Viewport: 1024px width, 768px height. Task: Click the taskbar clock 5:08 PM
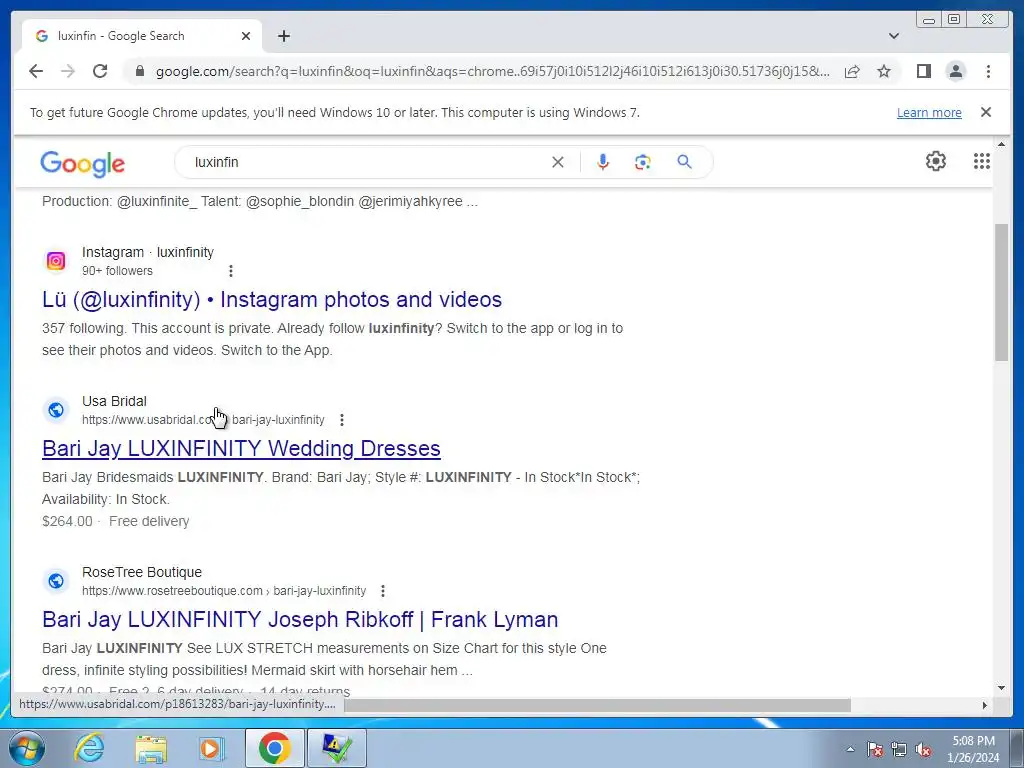973,749
